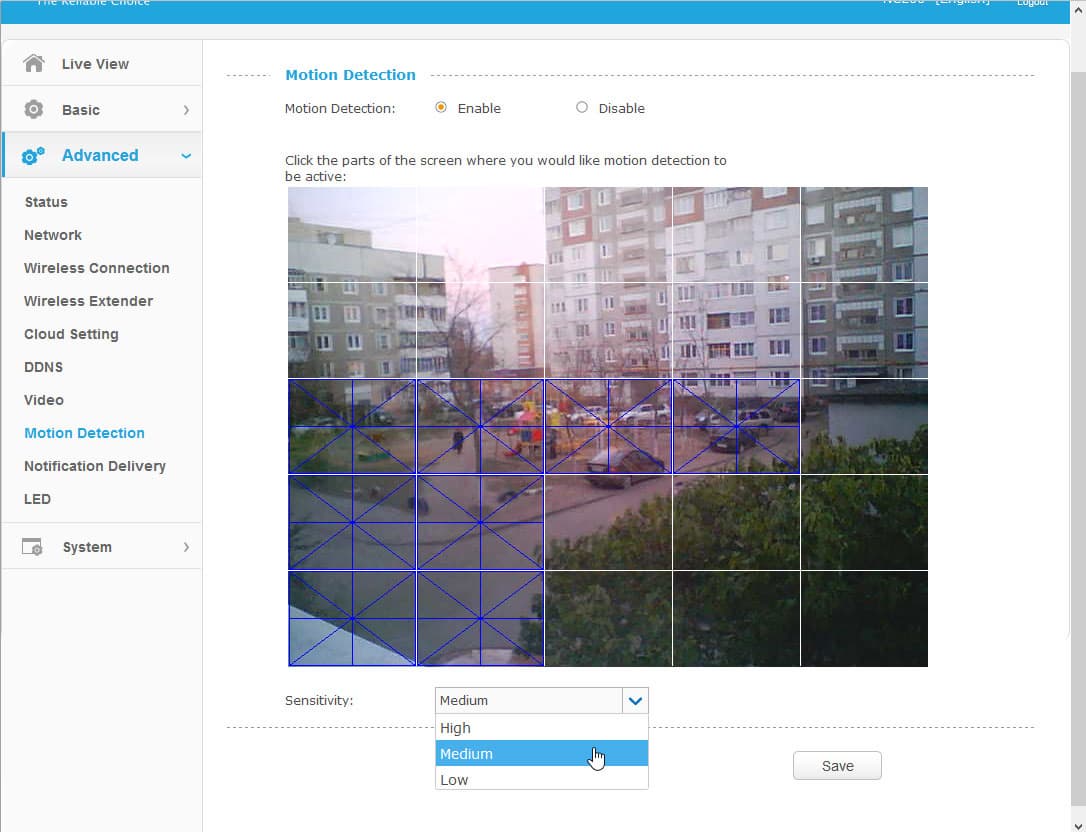The image size is (1086, 832).
Task: Go to Wireless Extender settings
Action: pyautogui.click(x=88, y=301)
